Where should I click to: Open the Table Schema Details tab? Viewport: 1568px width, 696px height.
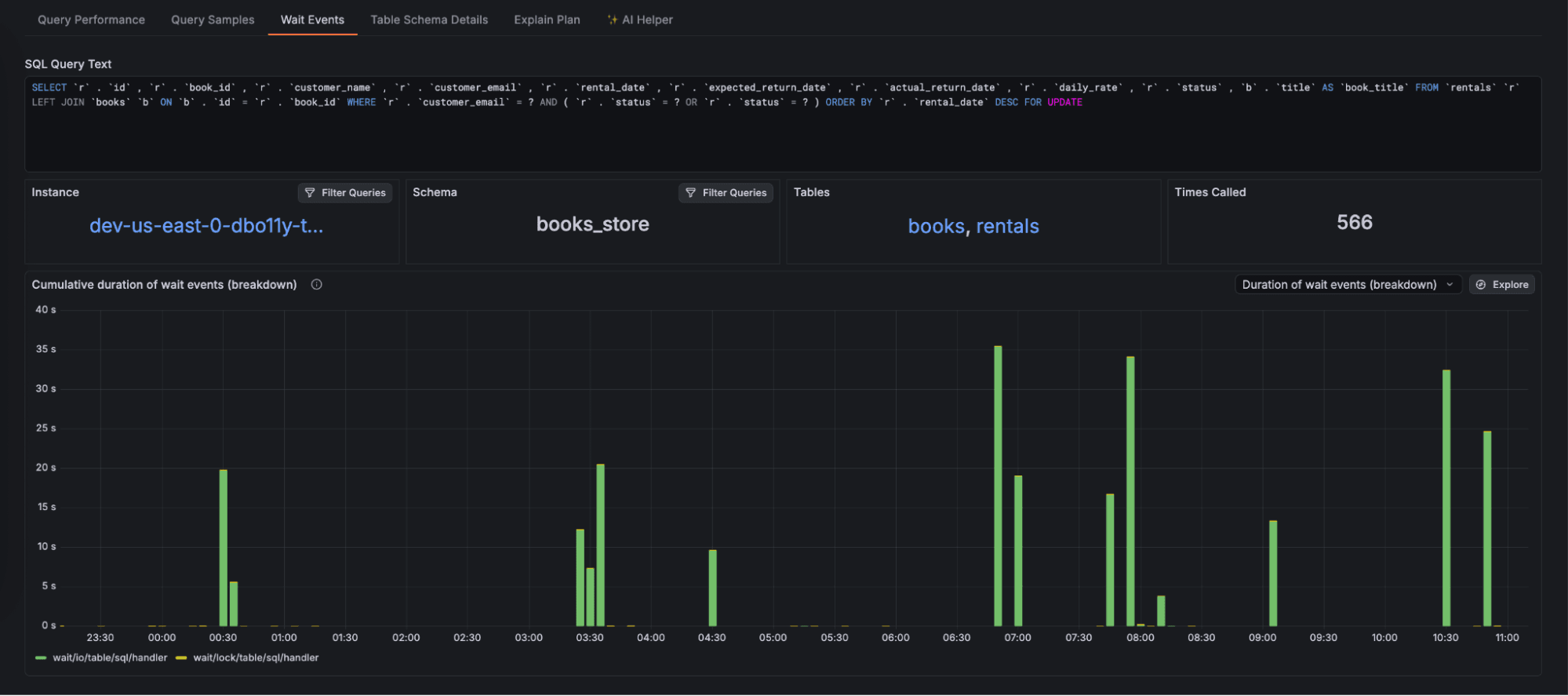(x=429, y=20)
